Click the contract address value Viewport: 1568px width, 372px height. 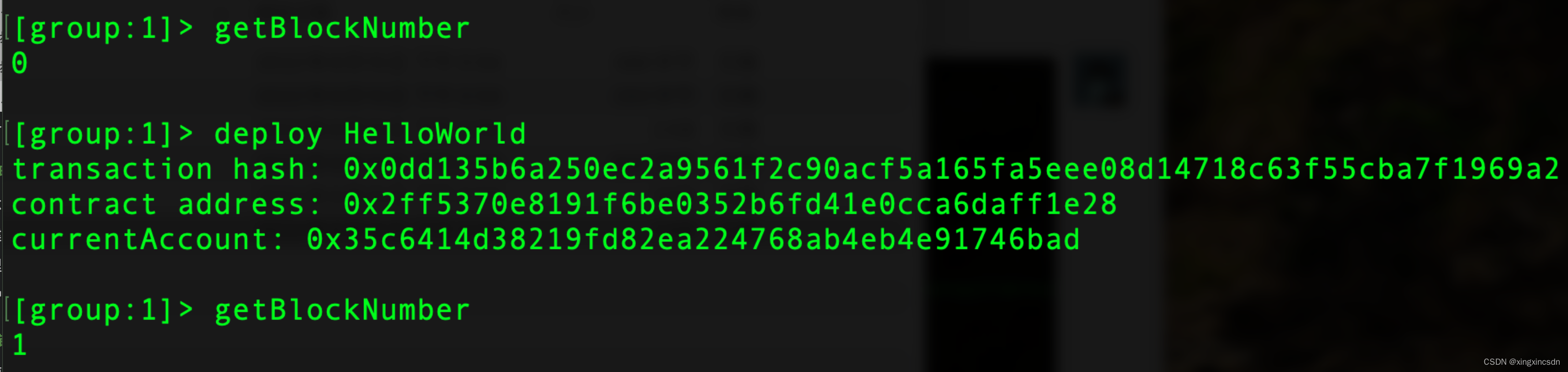[730, 204]
